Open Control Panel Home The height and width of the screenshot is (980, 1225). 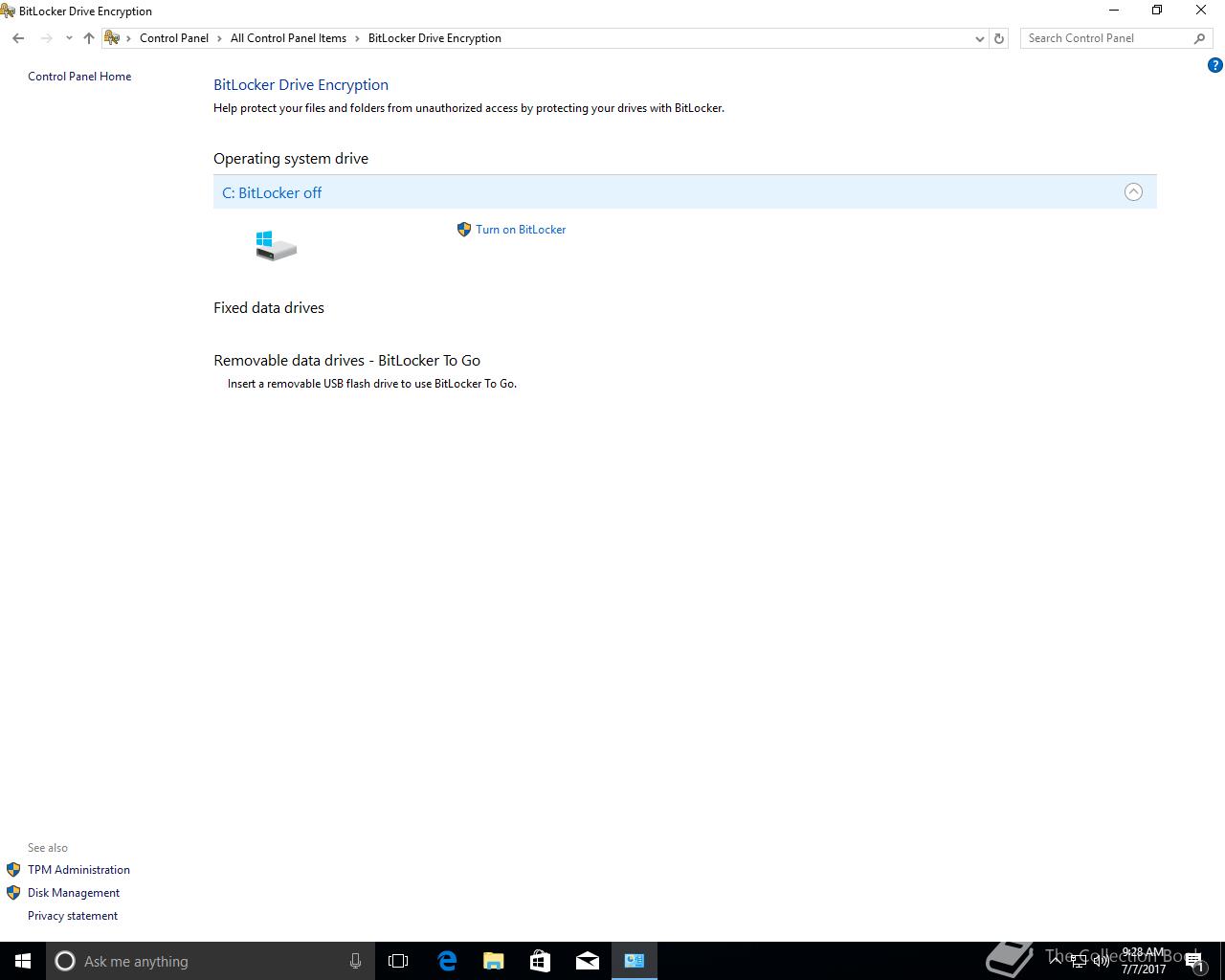pos(79,77)
